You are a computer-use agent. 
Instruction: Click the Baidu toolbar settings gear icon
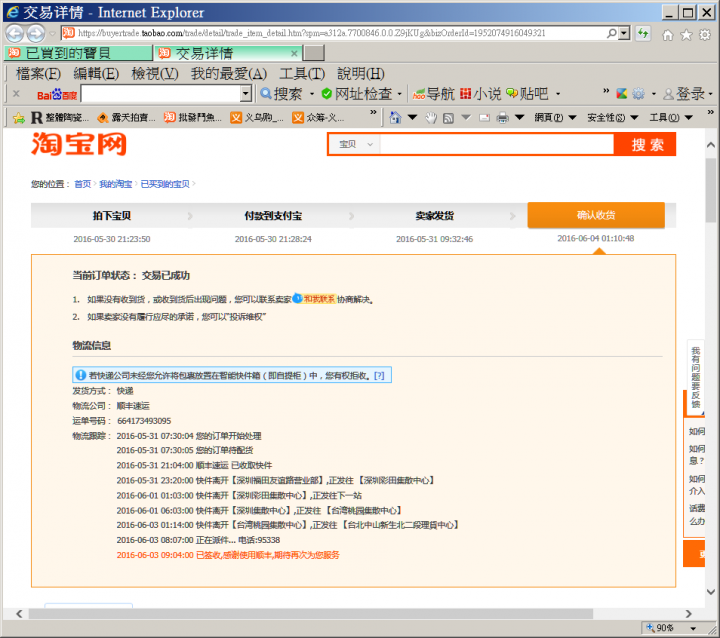click(x=638, y=94)
